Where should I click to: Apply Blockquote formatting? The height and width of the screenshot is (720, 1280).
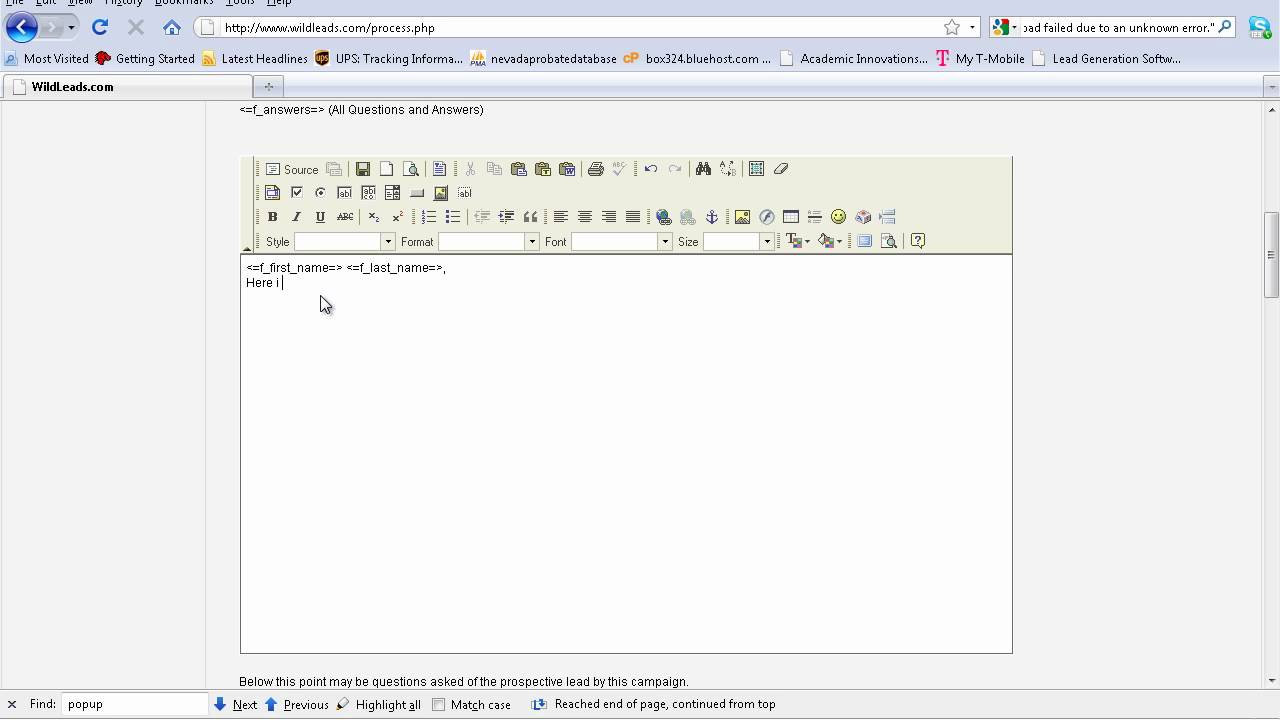(530, 217)
